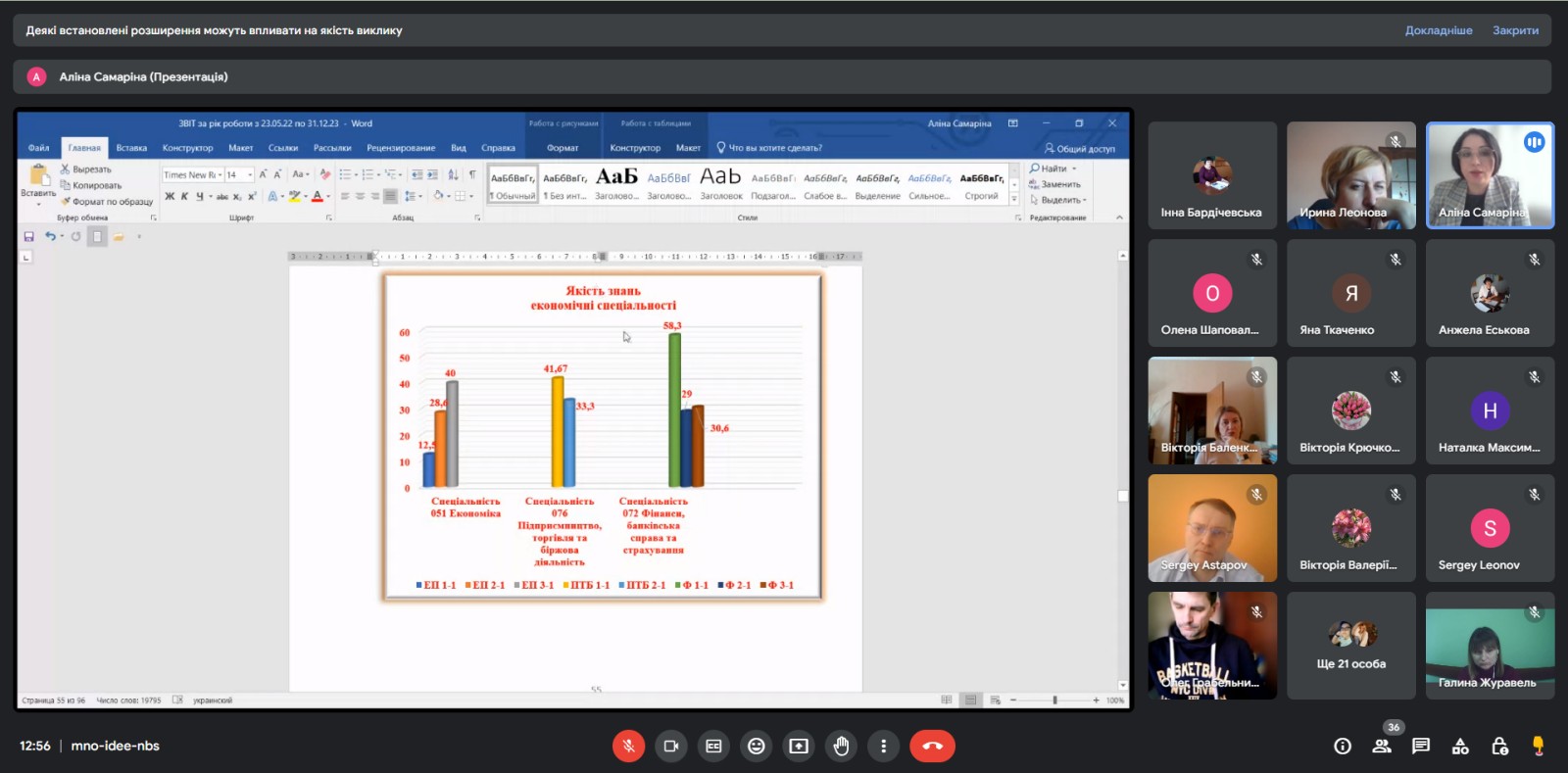The height and width of the screenshot is (773, 1568).
Task: Open meeting details info icon
Action: (x=1343, y=746)
